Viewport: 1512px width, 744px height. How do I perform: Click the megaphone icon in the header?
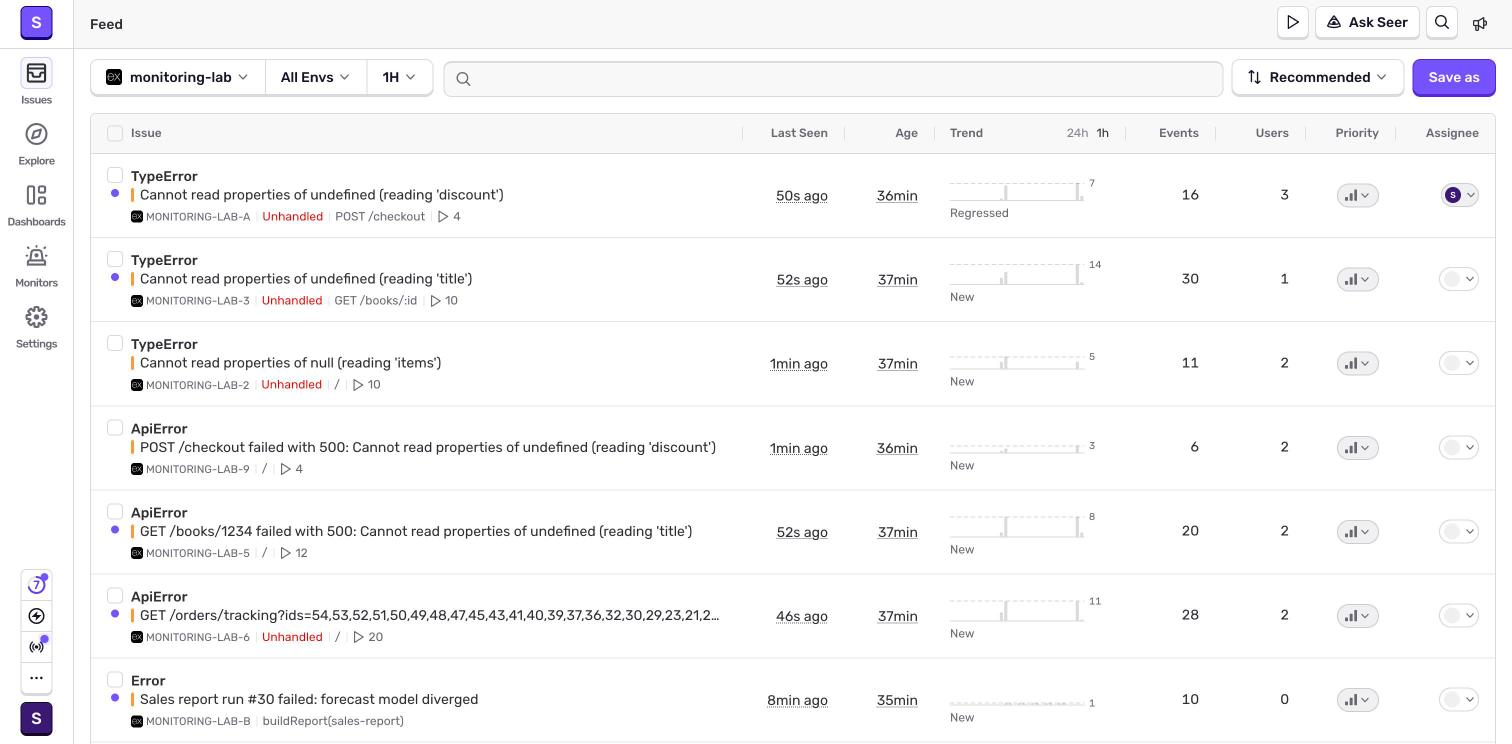pyautogui.click(x=1480, y=23)
